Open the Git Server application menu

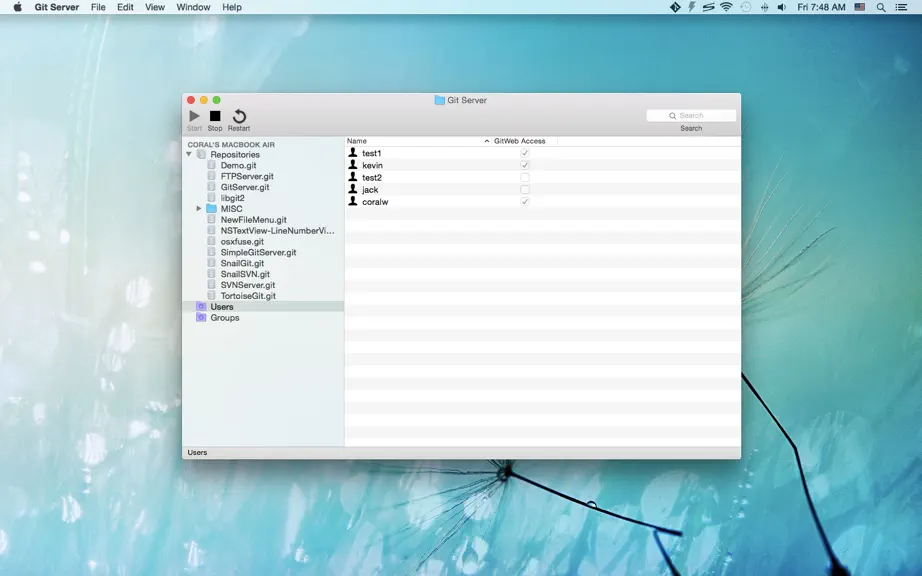[56, 7]
